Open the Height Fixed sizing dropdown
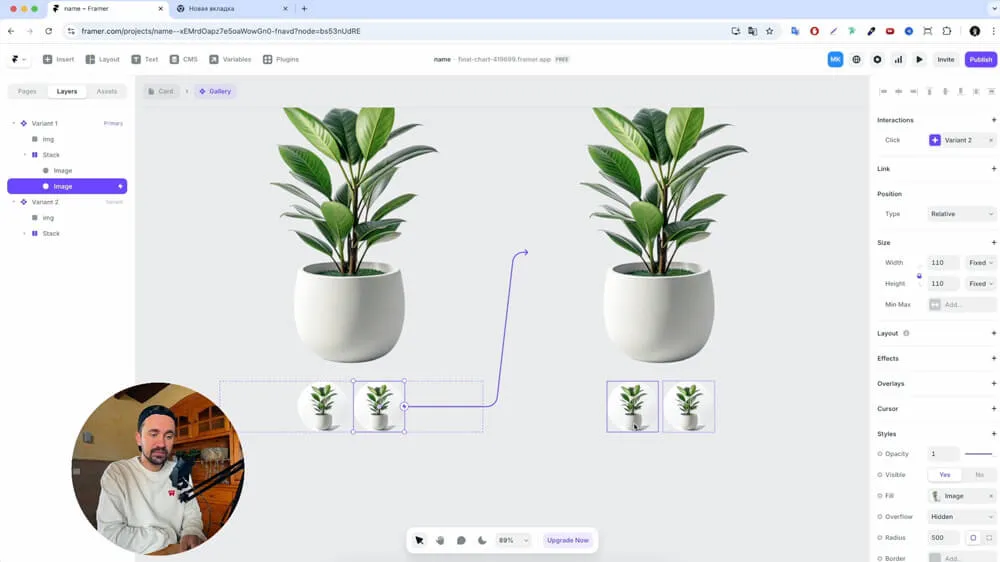 tap(981, 284)
